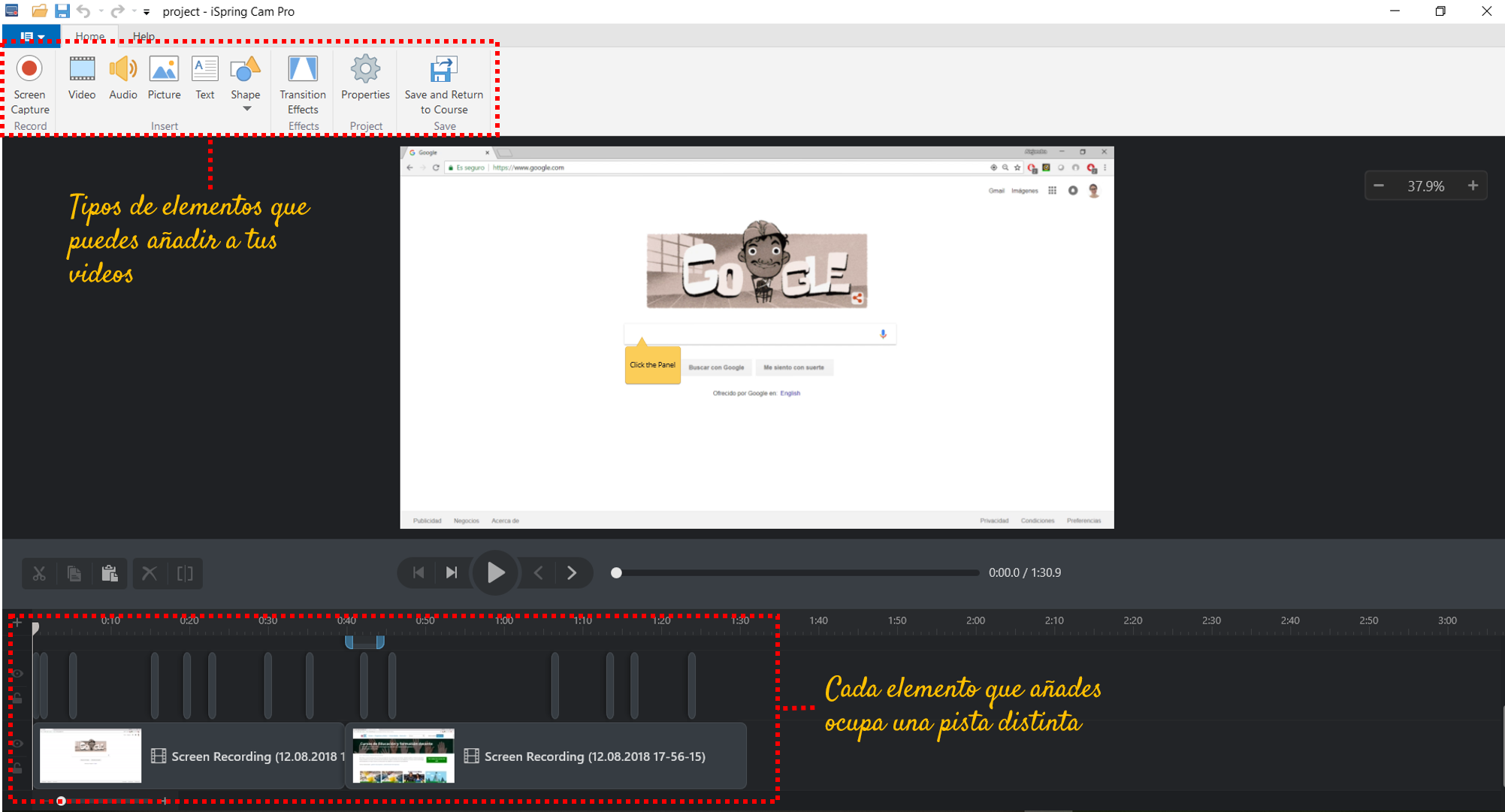Expand the quick access toolbar arrow
Image resolution: width=1505 pixels, height=812 pixels.
146,11
